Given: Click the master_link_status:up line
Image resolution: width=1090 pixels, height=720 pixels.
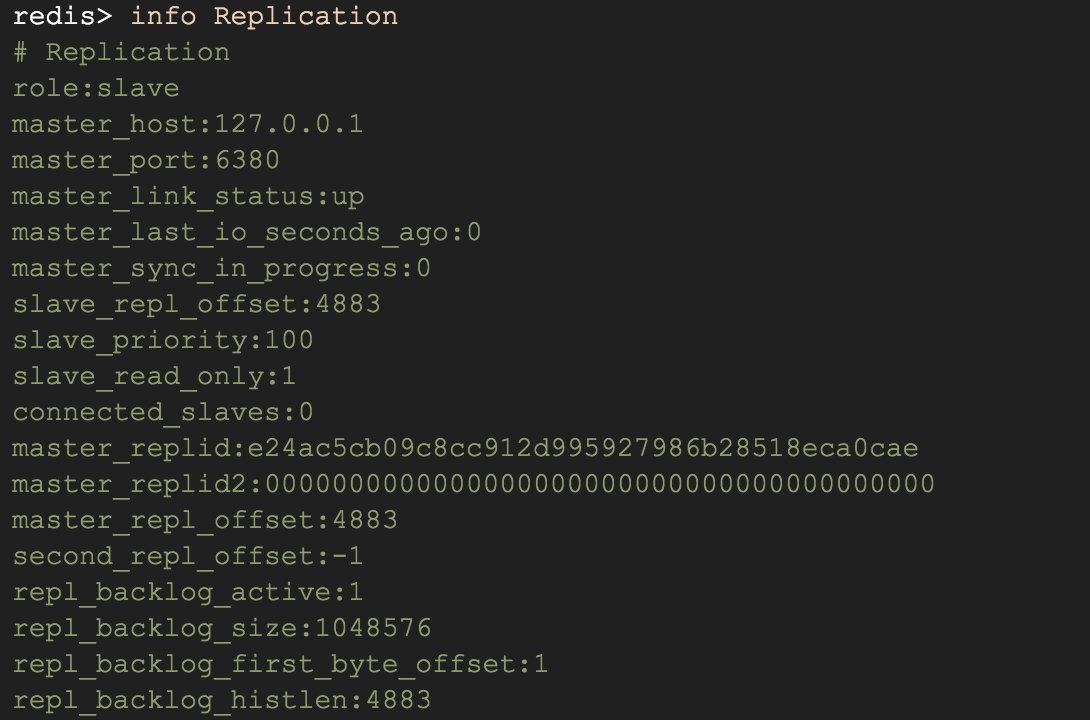Looking at the screenshot, I should point(188,196).
